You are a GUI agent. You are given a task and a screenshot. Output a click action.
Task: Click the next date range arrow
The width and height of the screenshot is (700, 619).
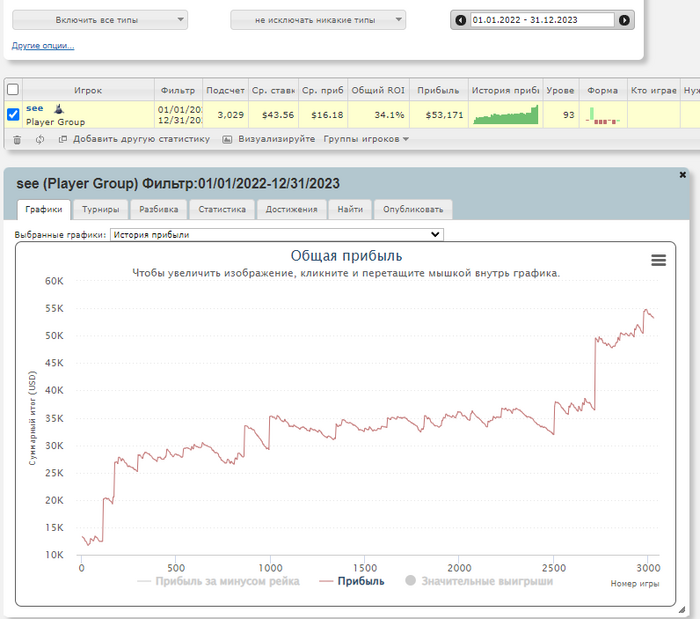pos(624,20)
